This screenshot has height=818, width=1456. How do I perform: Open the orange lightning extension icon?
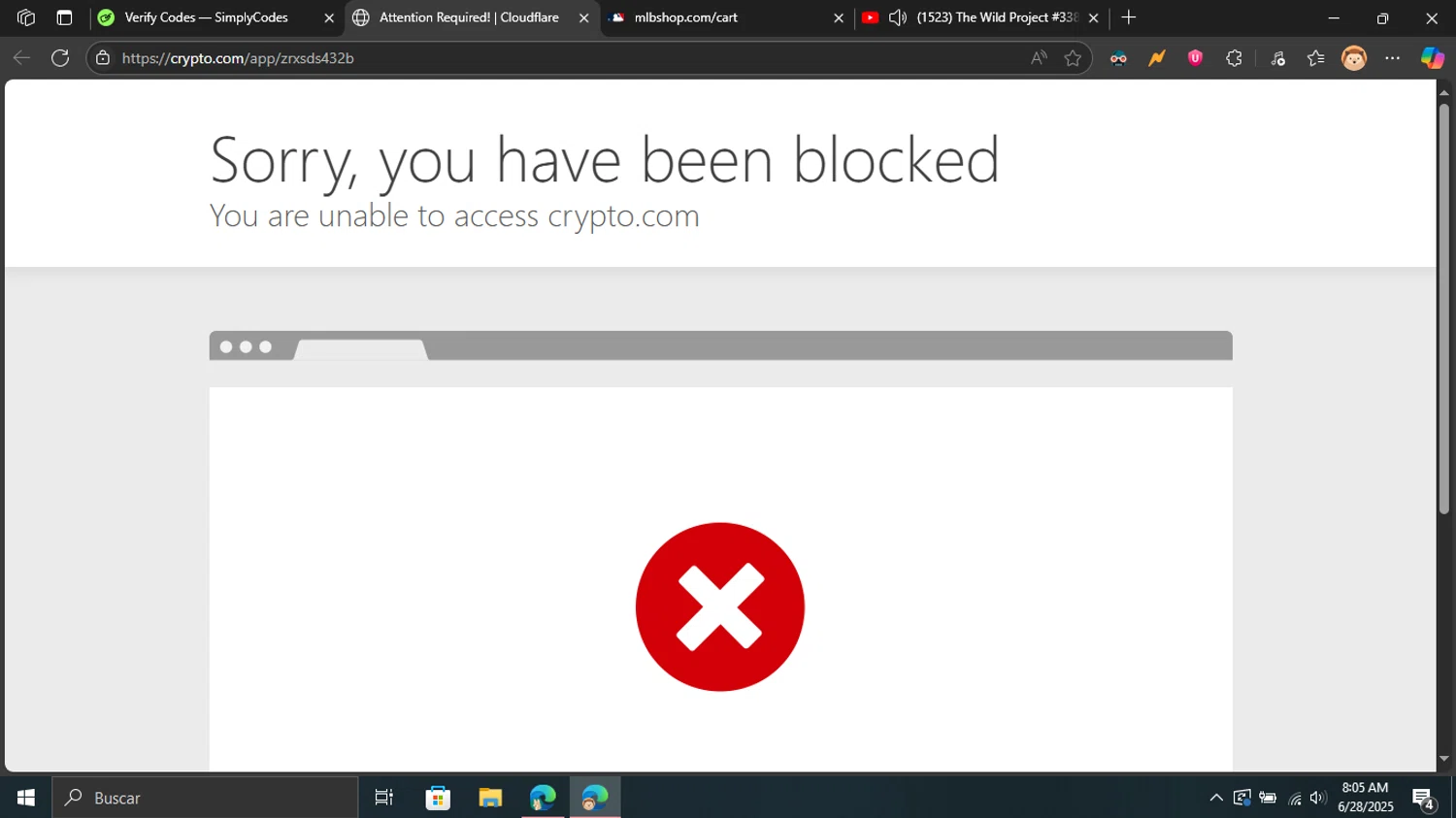click(x=1157, y=58)
